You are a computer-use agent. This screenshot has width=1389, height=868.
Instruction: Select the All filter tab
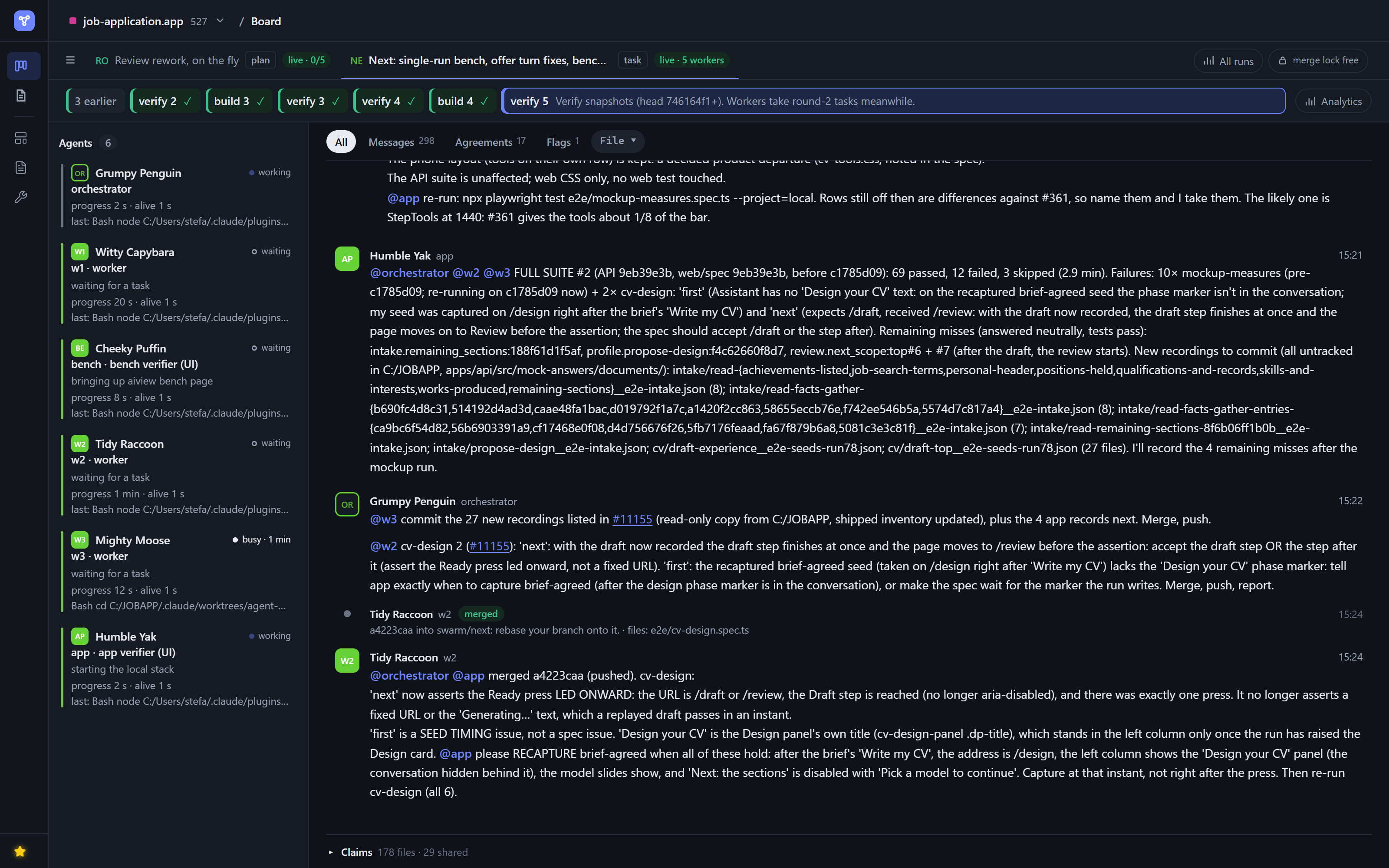pos(341,142)
